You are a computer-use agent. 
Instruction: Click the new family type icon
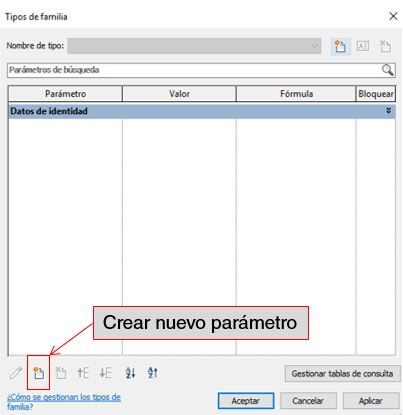click(340, 46)
